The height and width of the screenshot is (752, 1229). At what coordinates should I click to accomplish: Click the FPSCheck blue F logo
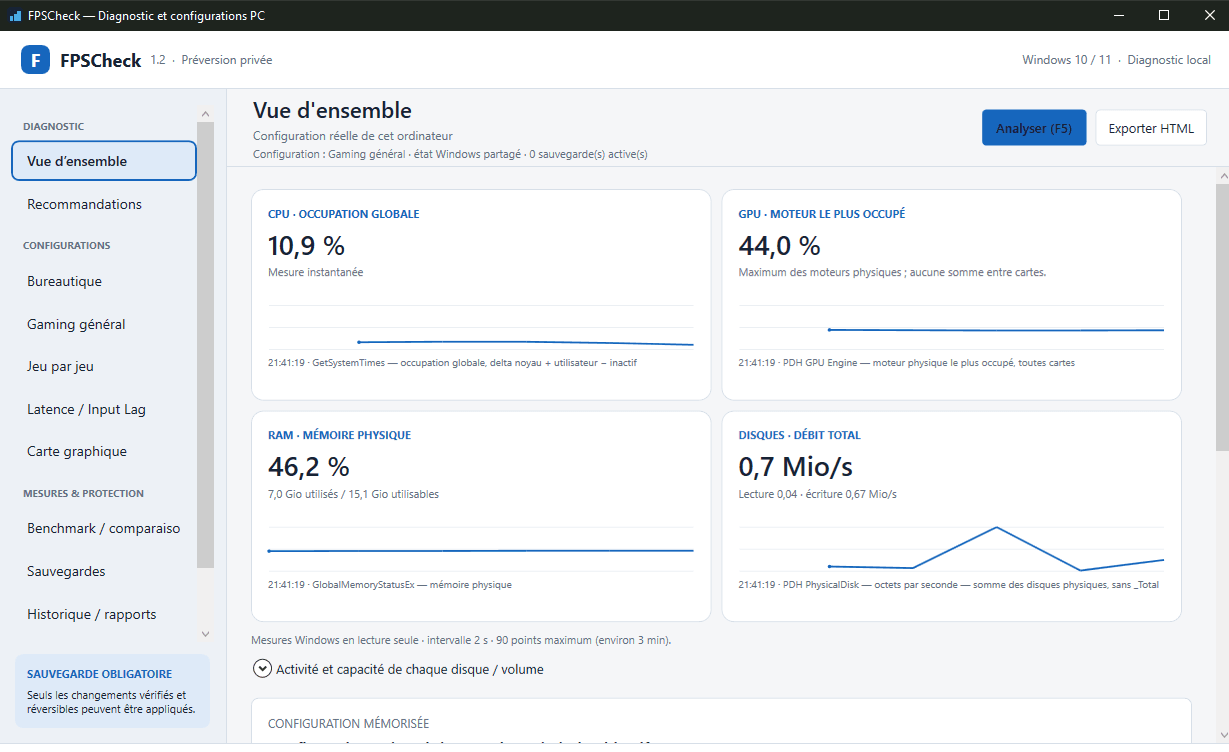[36, 60]
